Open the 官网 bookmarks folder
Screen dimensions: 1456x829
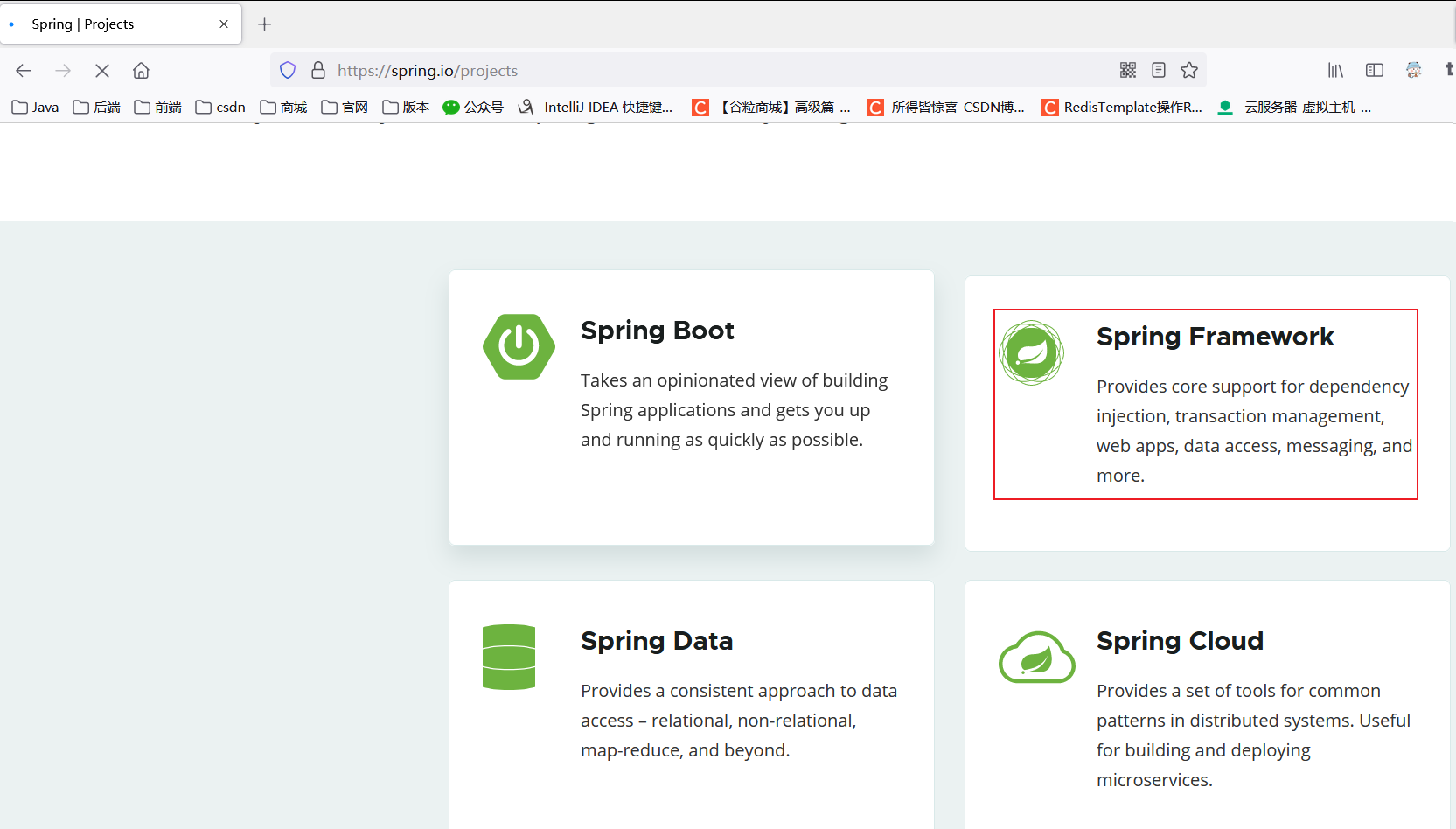click(x=345, y=107)
